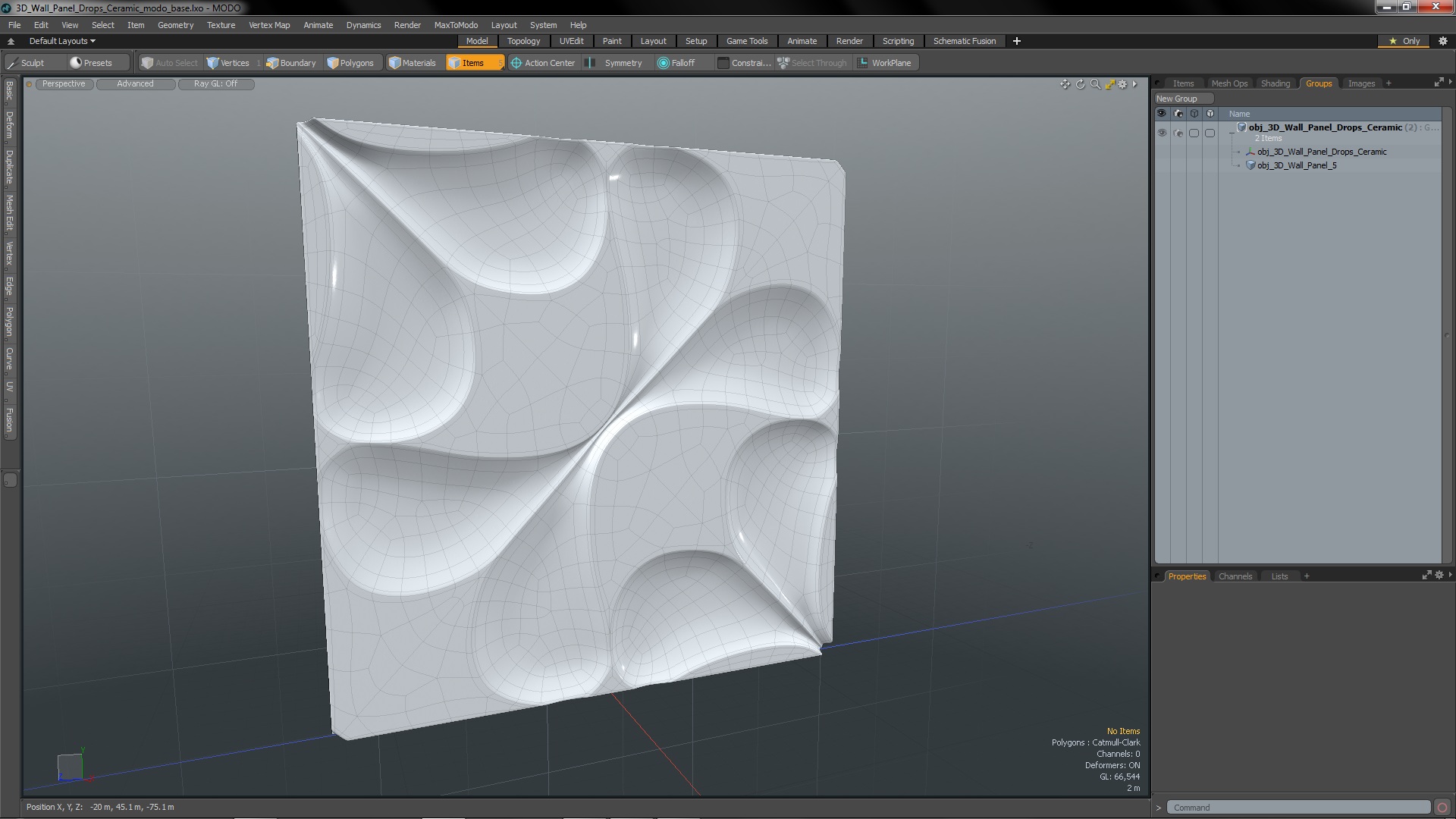Click into the Command input field
Screen dimensions: 1456x819
pyautogui.click(x=1298, y=808)
